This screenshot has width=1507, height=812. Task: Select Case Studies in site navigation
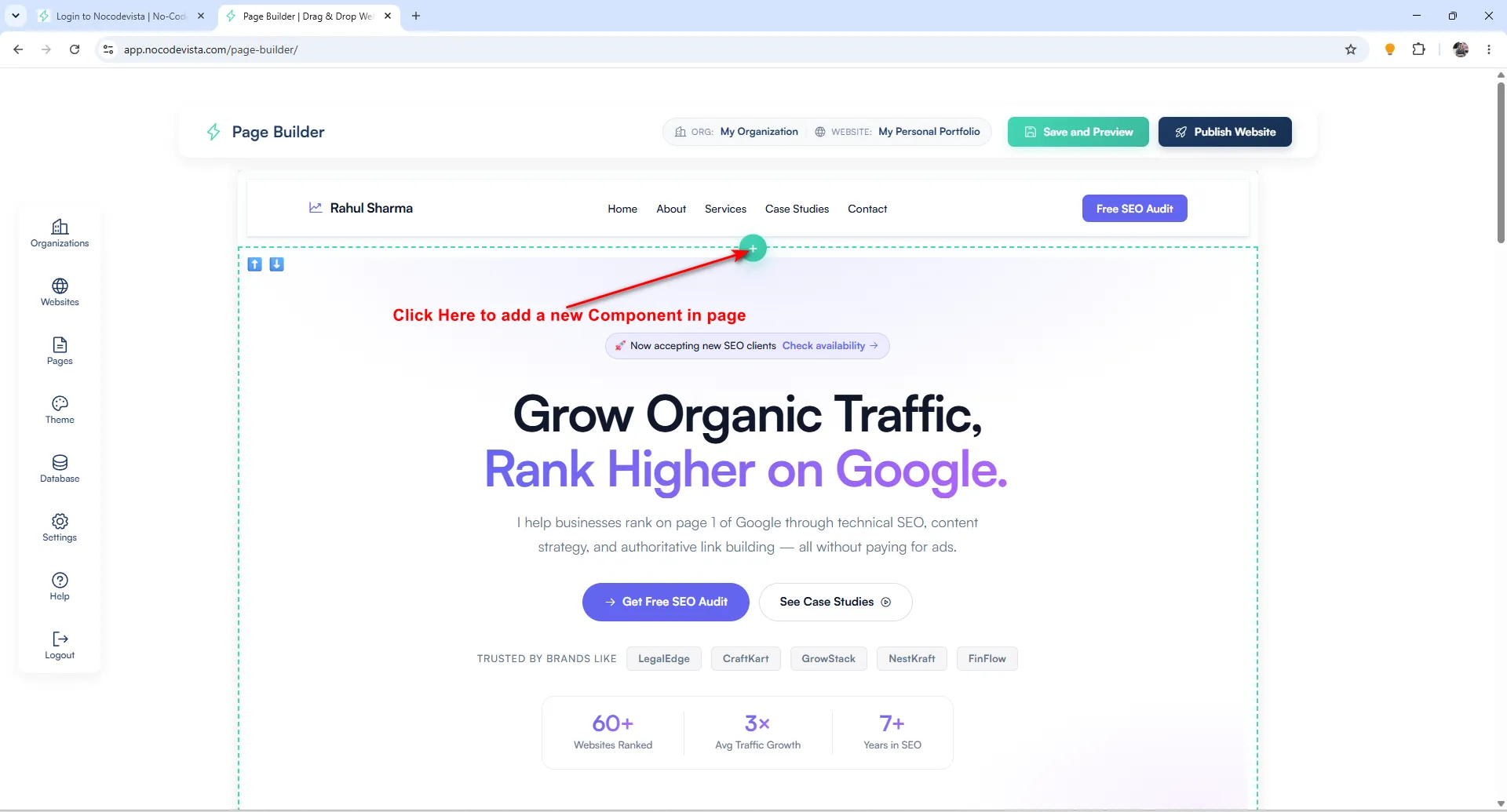pyautogui.click(x=797, y=209)
